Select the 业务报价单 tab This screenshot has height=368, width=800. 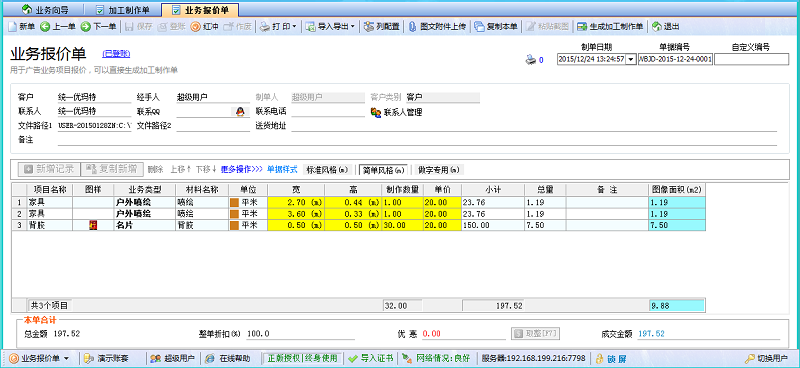[x=199, y=10]
